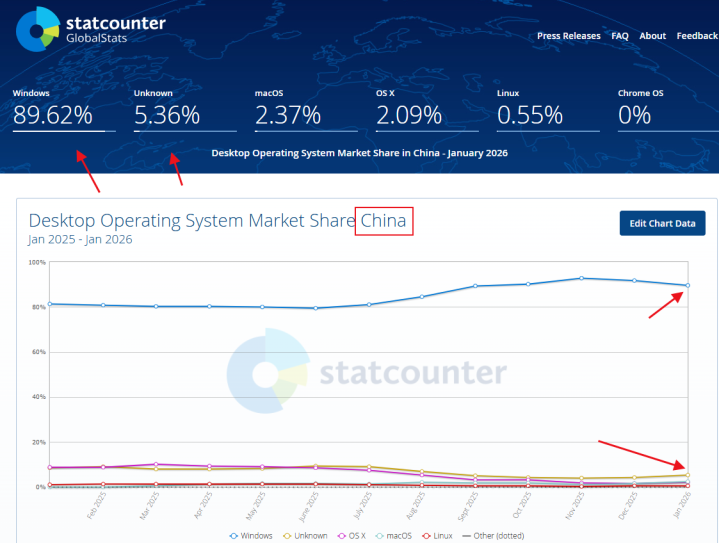719x543 pixels.
Task: Click the Windows Jan 2026 data point
Action: 687,285
